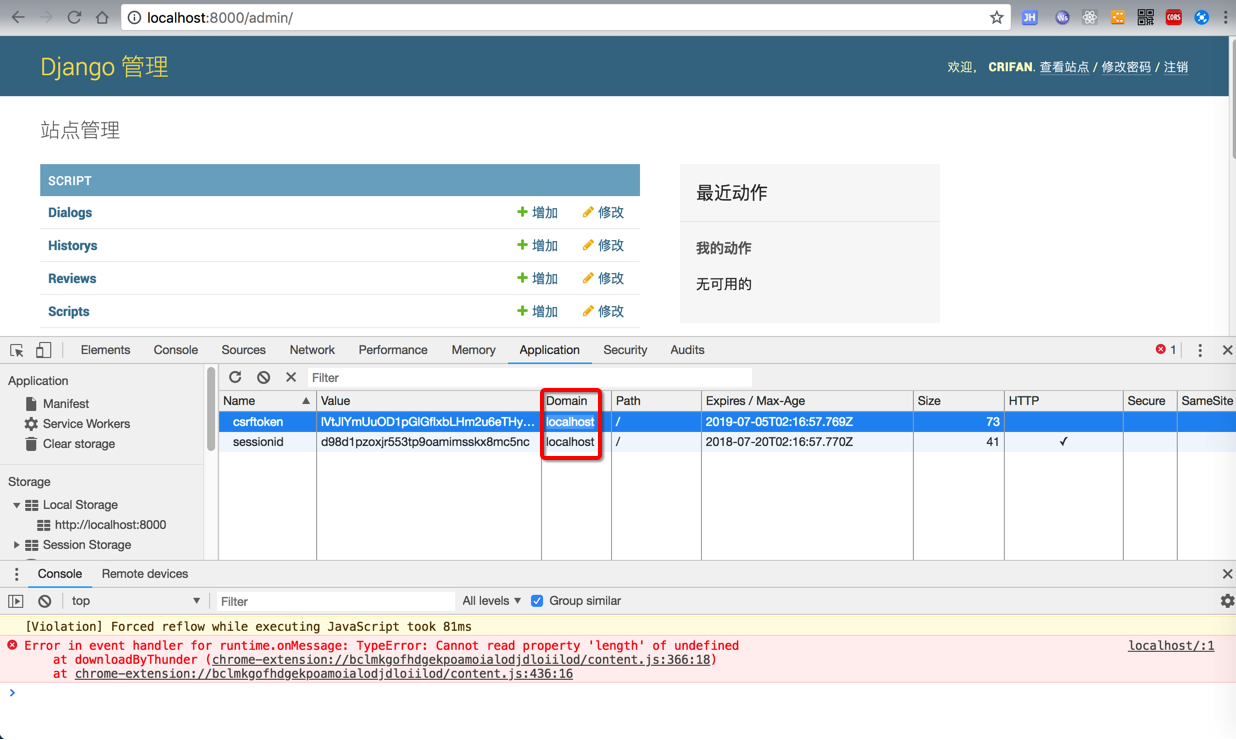Click the Django 管理 site title
This screenshot has height=740, width=1236.
(104, 67)
